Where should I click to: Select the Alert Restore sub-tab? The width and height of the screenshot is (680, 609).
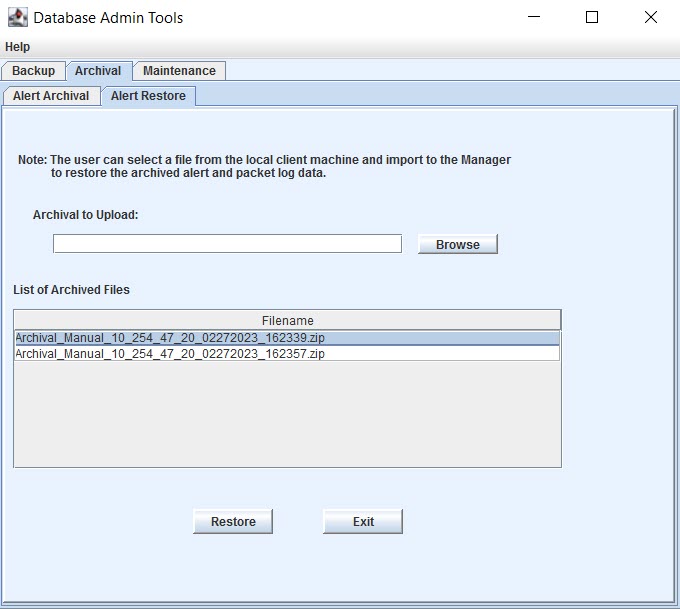pos(148,96)
